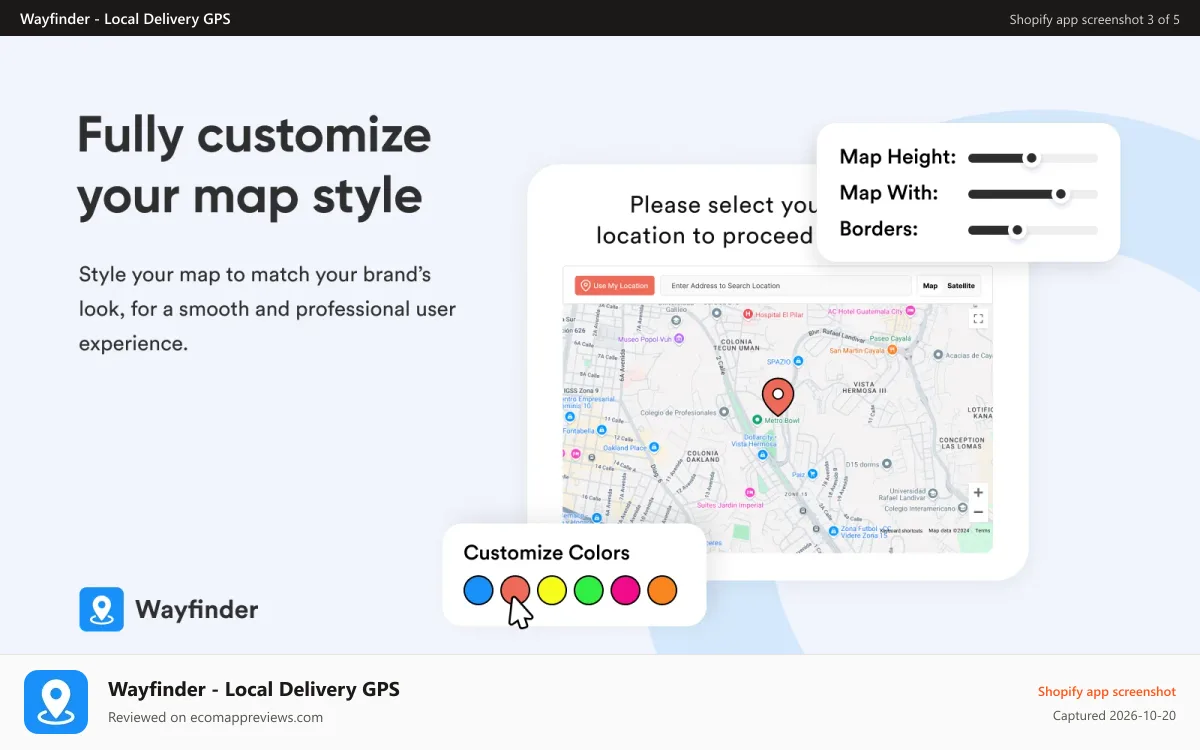Click the red location pin on map
The image size is (1200, 750).
pyautogui.click(x=778, y=397)
